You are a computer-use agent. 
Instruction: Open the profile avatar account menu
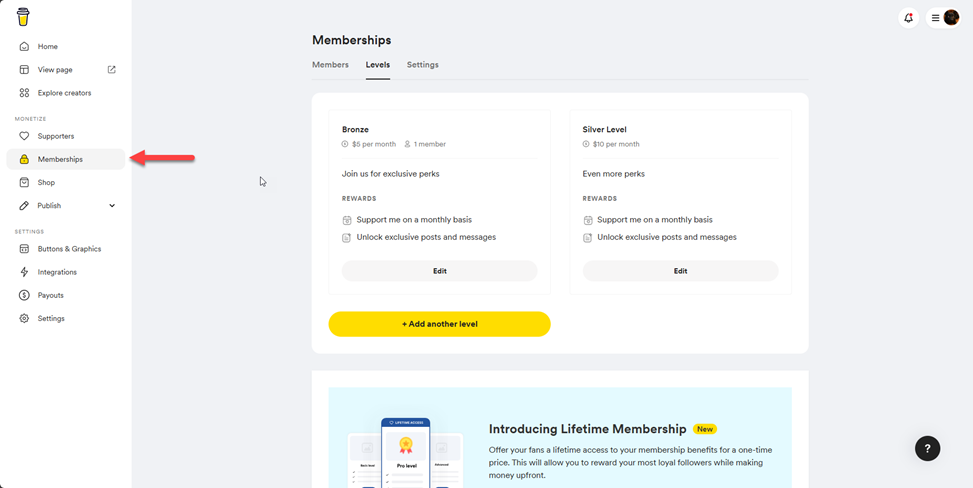point(951,18)
